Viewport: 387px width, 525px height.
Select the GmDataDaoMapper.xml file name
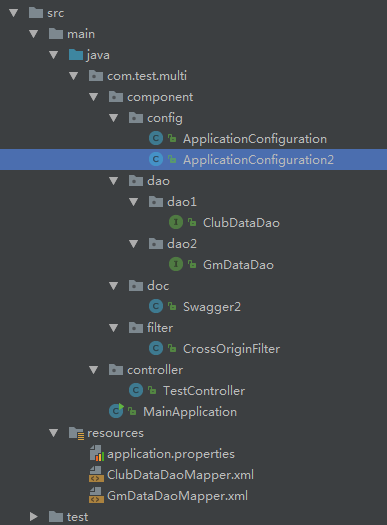pyautogui.click(x=177, y=496)
